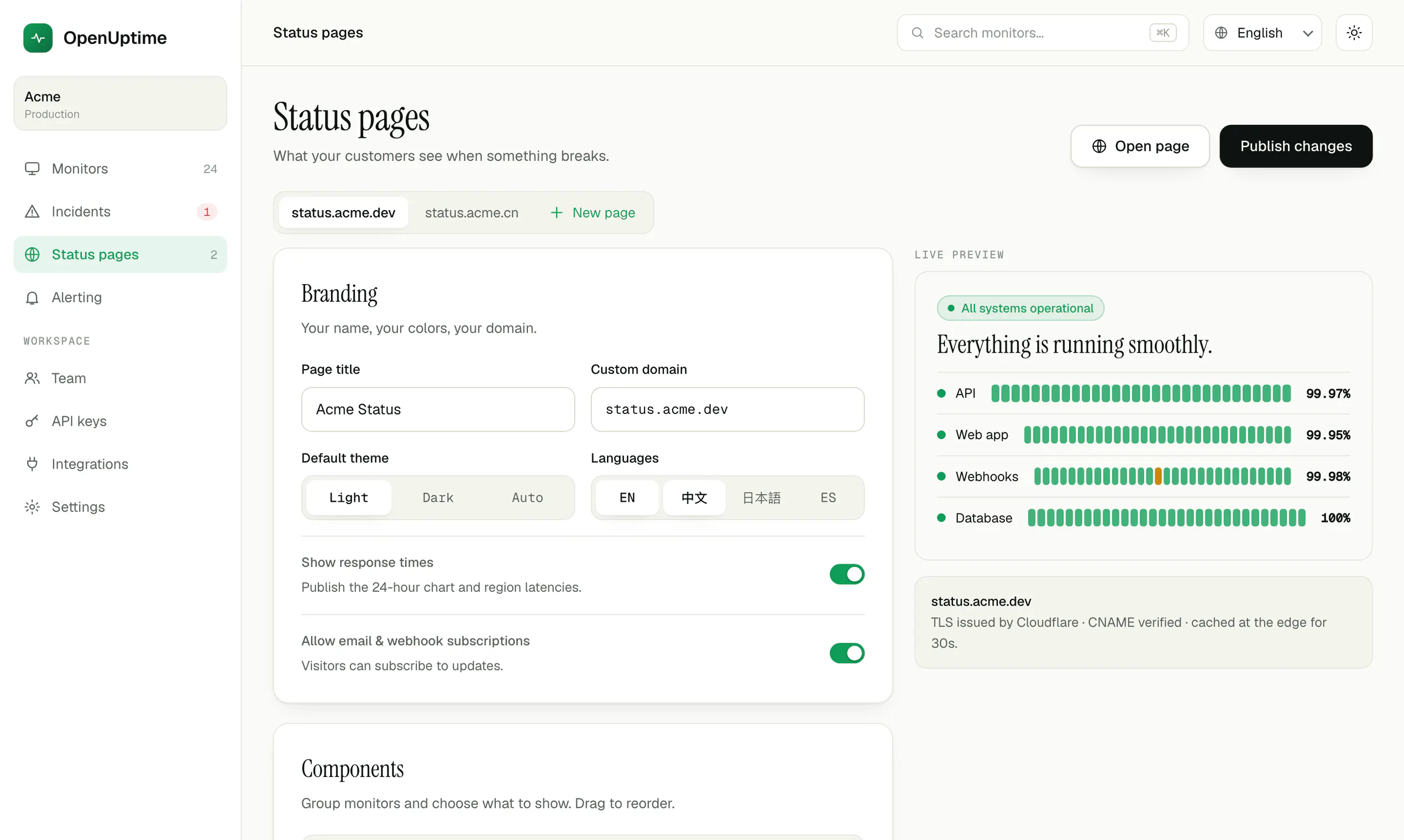Viewport: 1404px width, 840px height.
Task: Select the Dark default theme option
Action: [x=438, y=497]
